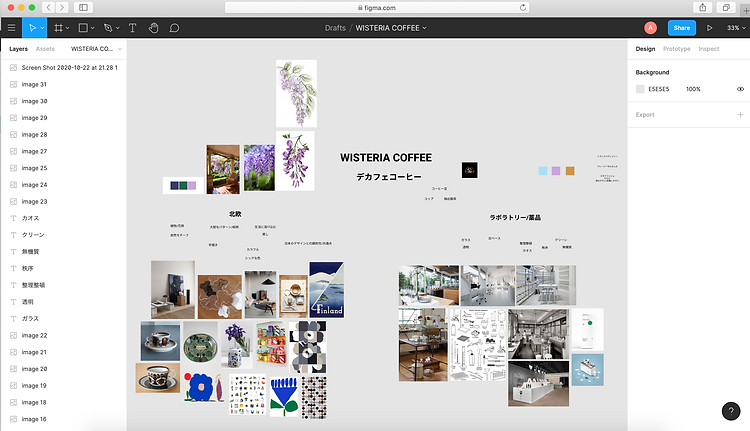Edit the E5E5E5 hex value field
750x431 pixels.
tap(659, 89)
